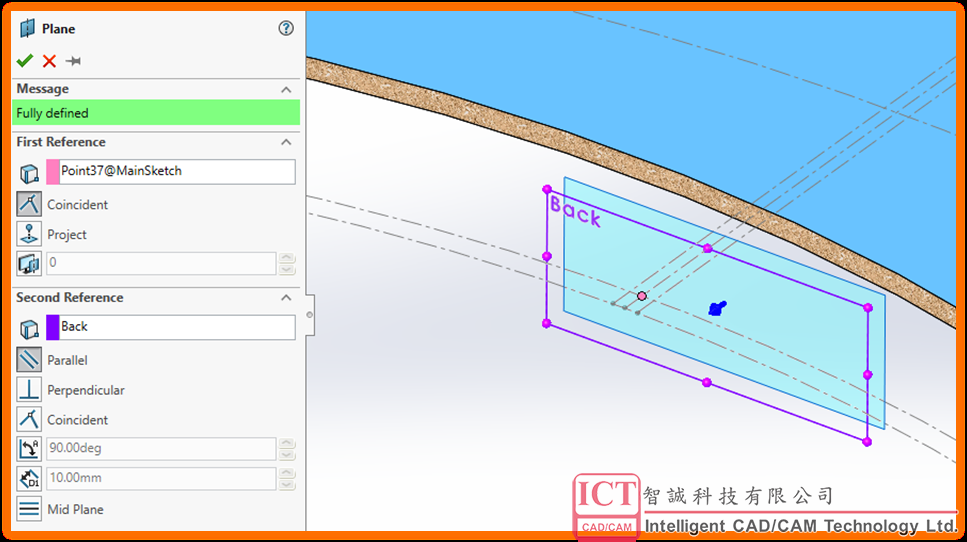Open the Plane help question mark
The width and height of the screenshot is (967, 542).
click(x=286, y=28)
